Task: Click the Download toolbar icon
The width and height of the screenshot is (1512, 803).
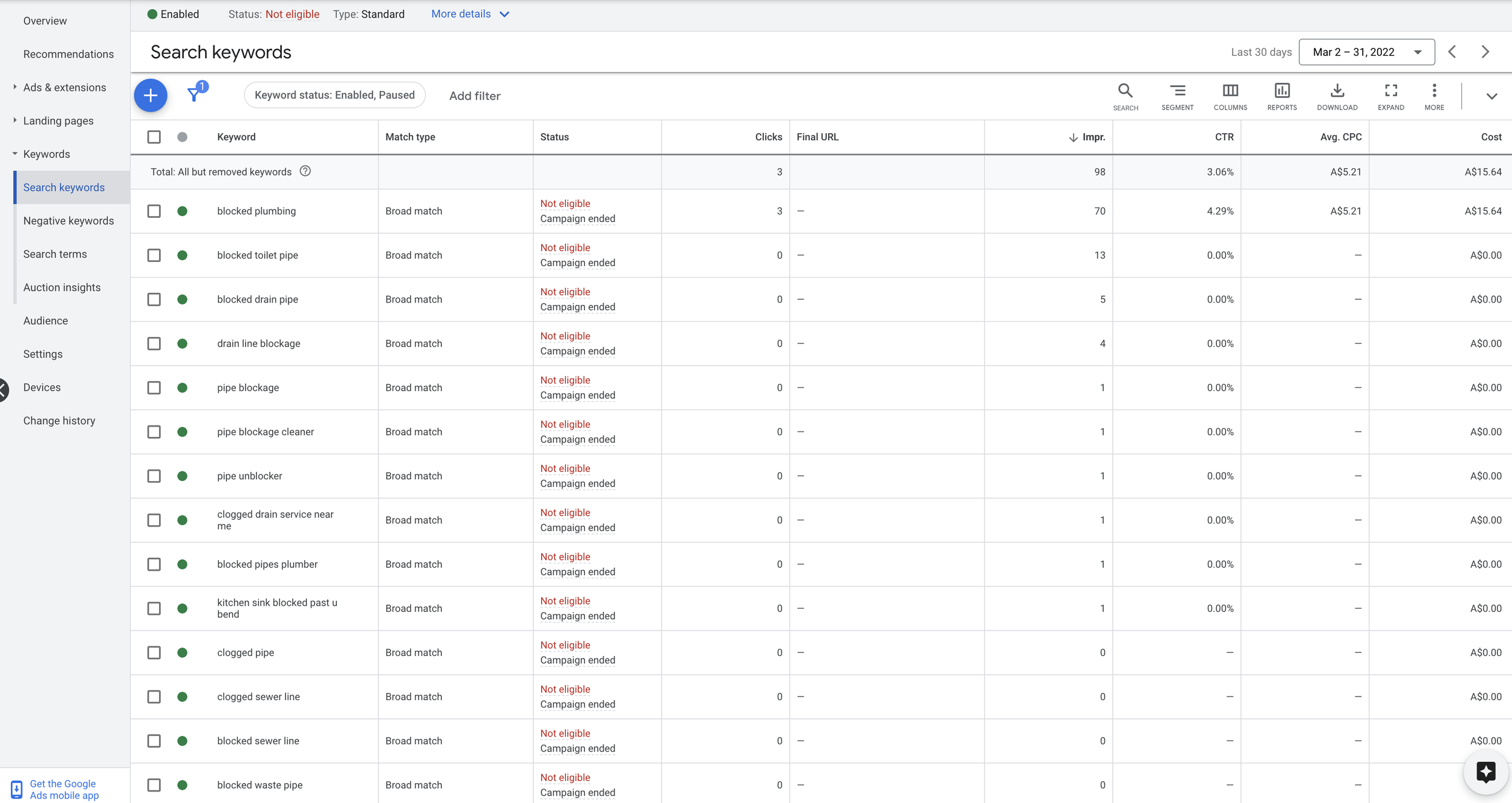Action: click(x=1337, y=96)
